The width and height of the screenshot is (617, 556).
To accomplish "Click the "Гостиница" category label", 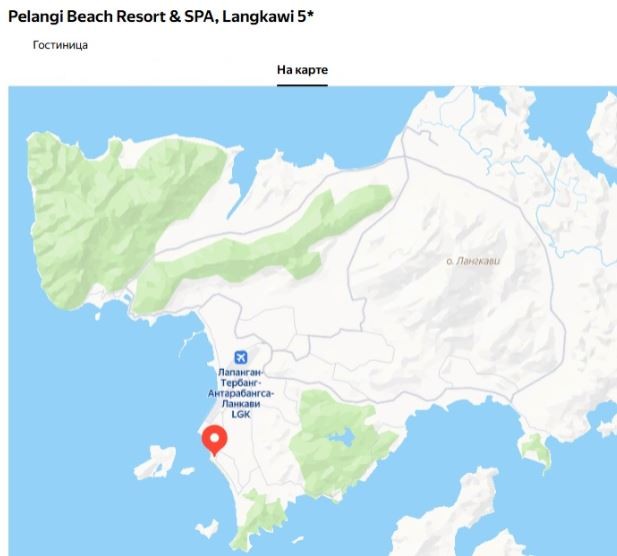I will (x=60, y=45).
